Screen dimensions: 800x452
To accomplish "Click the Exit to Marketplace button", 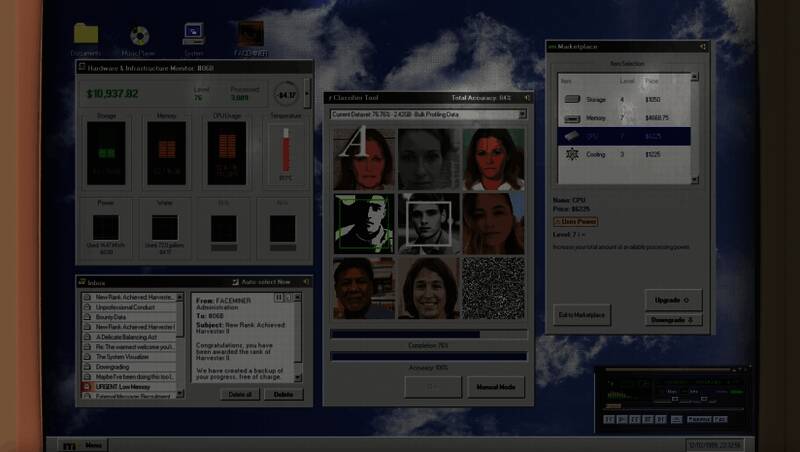I will tap(581, 314).
